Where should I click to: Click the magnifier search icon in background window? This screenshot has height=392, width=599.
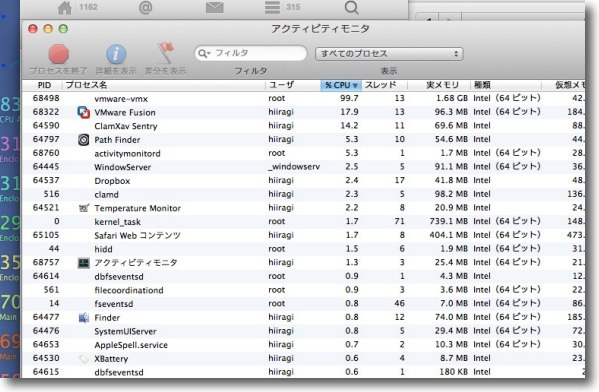(351, 7)
